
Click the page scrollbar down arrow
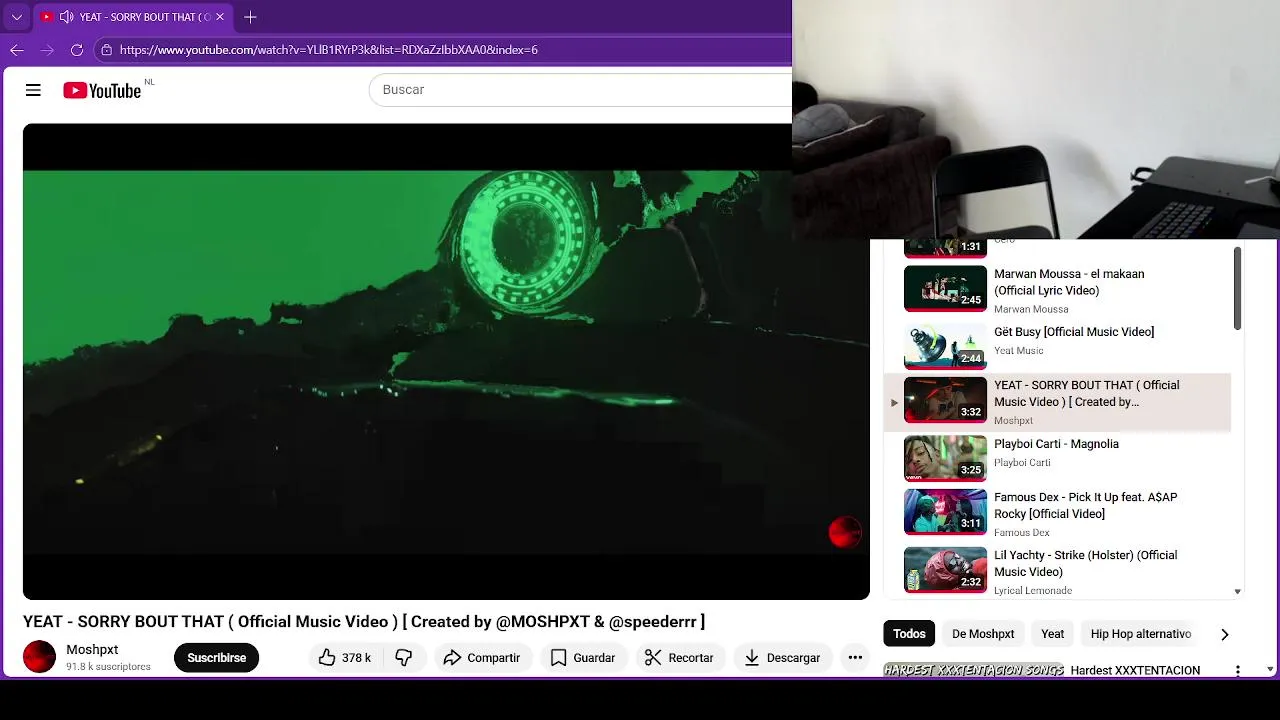[1271, 669]
